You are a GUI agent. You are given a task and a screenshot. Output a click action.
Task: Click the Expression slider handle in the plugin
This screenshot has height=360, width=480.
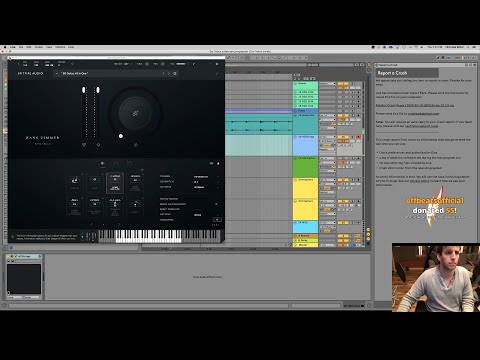(84, 90)
